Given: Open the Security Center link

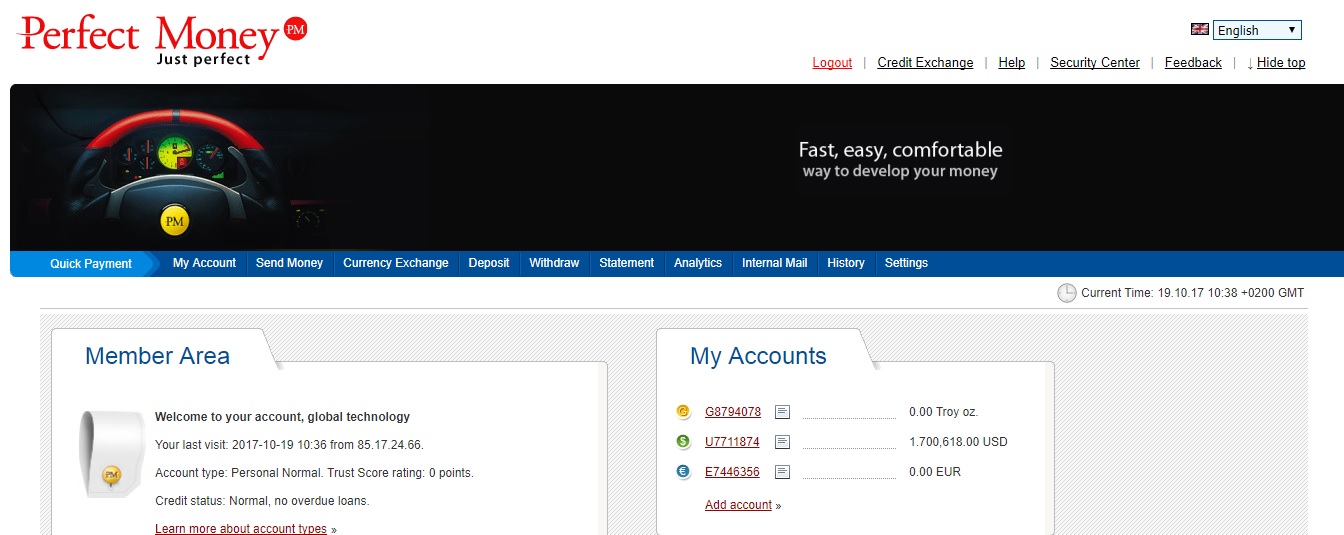Looking at the screenshot, I should pos(1095,62).
